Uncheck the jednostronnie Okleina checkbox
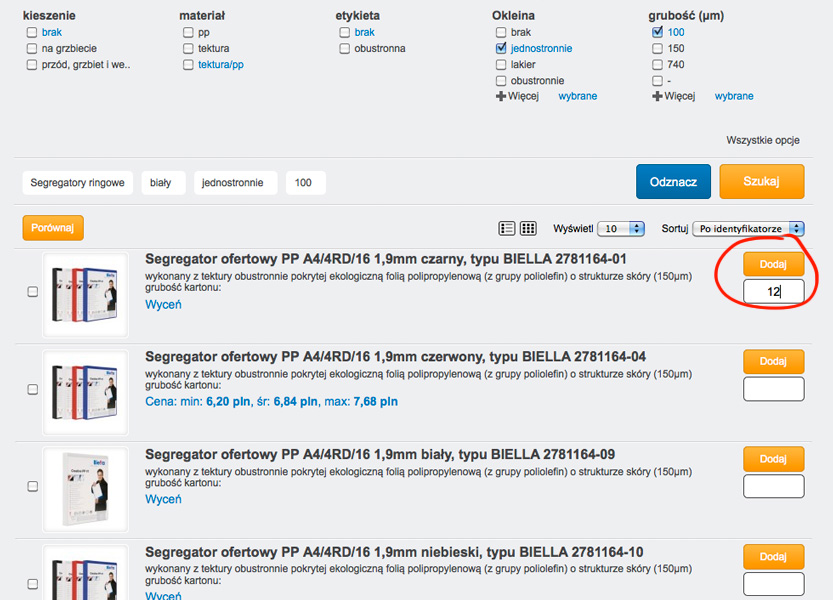The height and width of the screenshot is (600, 833). click(501, 48)
